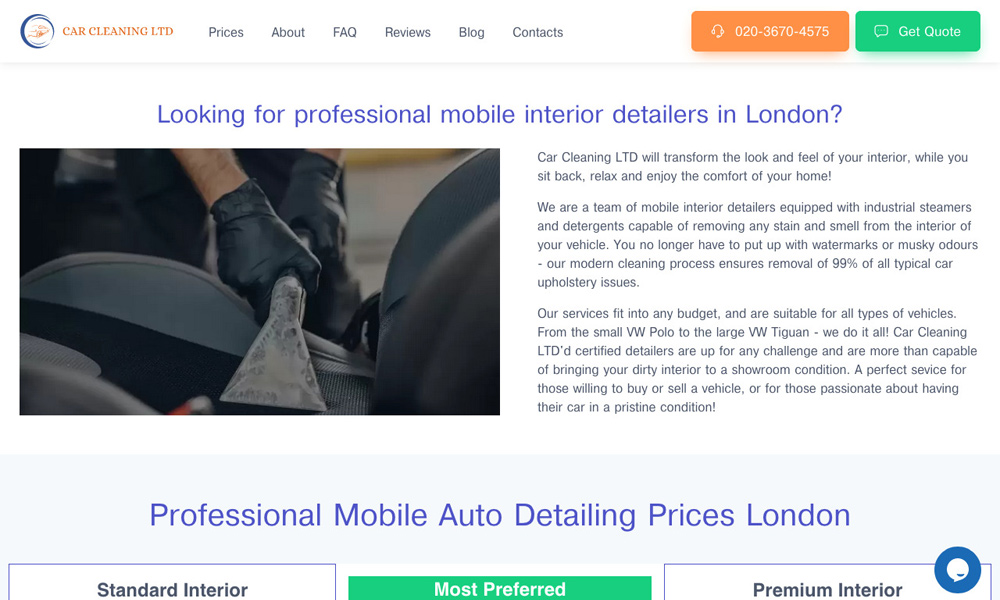Click the headset icon on phone button

point(717,31)
